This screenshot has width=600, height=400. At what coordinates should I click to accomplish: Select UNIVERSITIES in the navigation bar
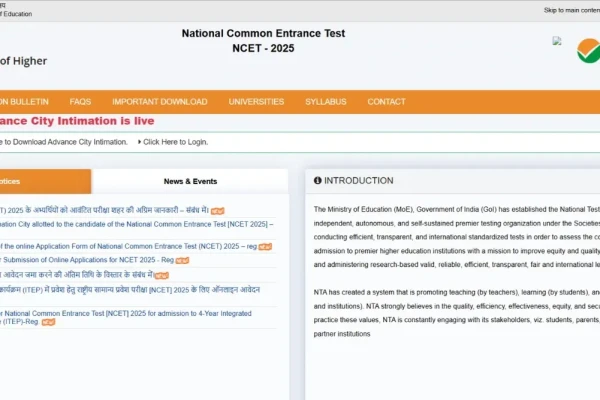[x=256, y=102]
